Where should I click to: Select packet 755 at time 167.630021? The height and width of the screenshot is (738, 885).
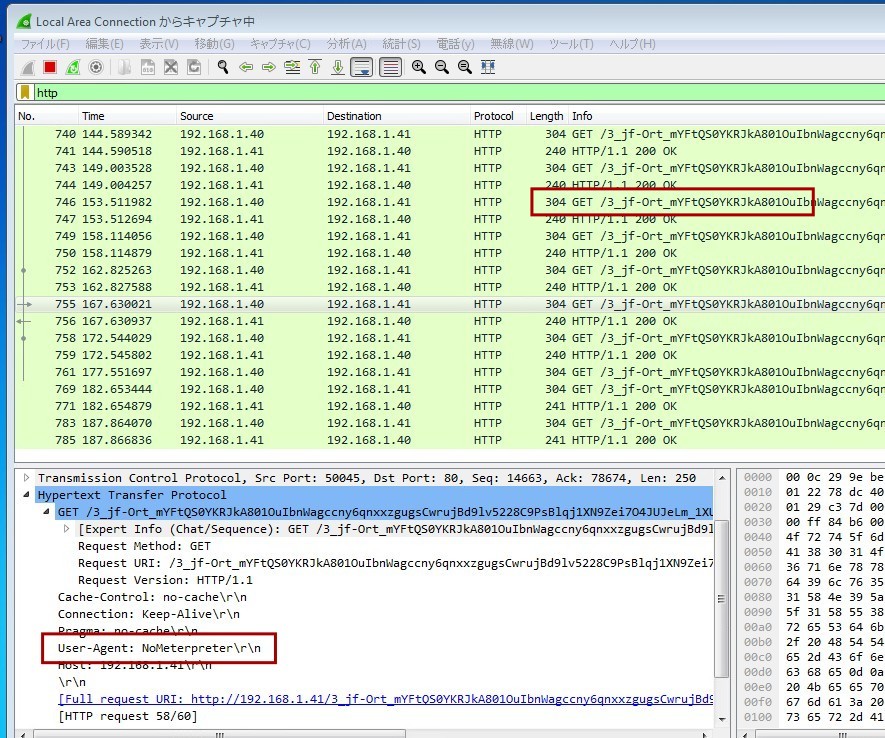tap(450, 304)
